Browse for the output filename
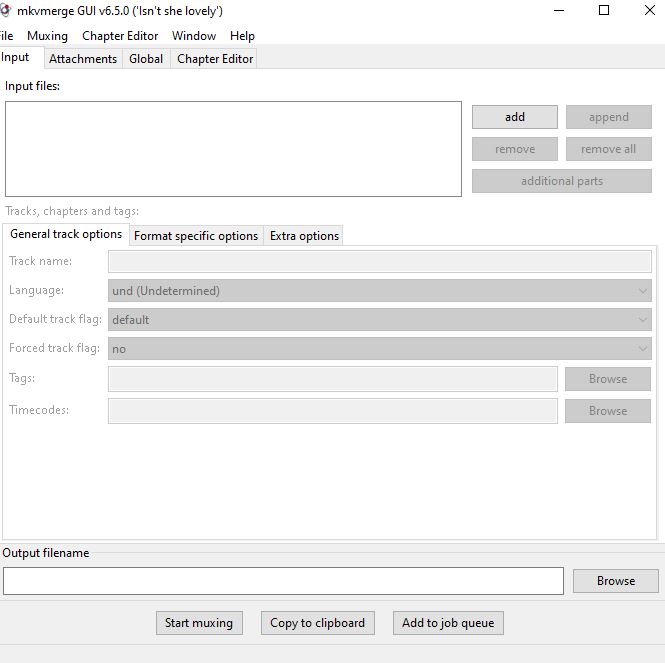This screenshot has height=663, width=665. [616, 581]
